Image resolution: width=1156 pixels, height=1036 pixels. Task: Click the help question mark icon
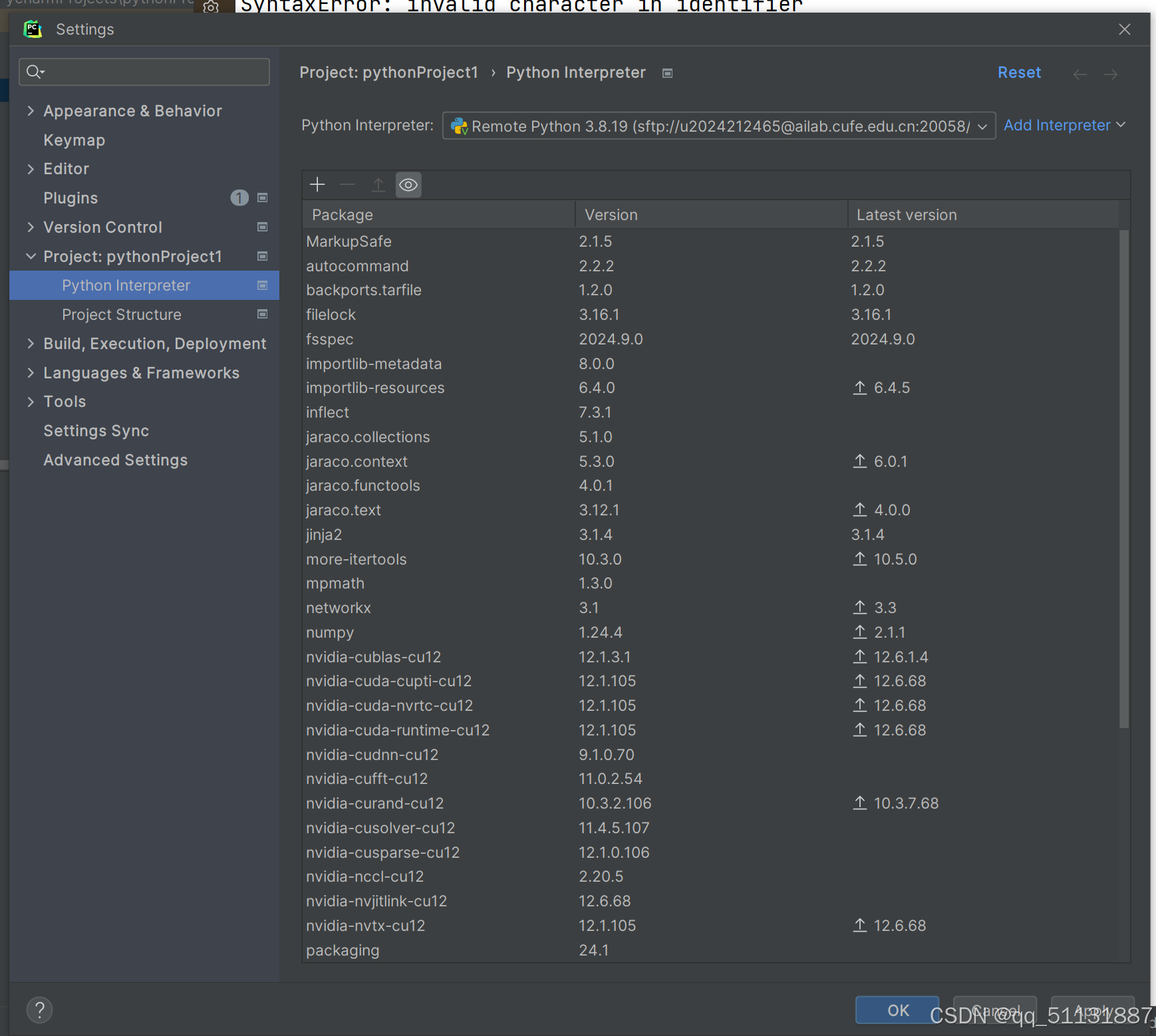pos(39,1010)
